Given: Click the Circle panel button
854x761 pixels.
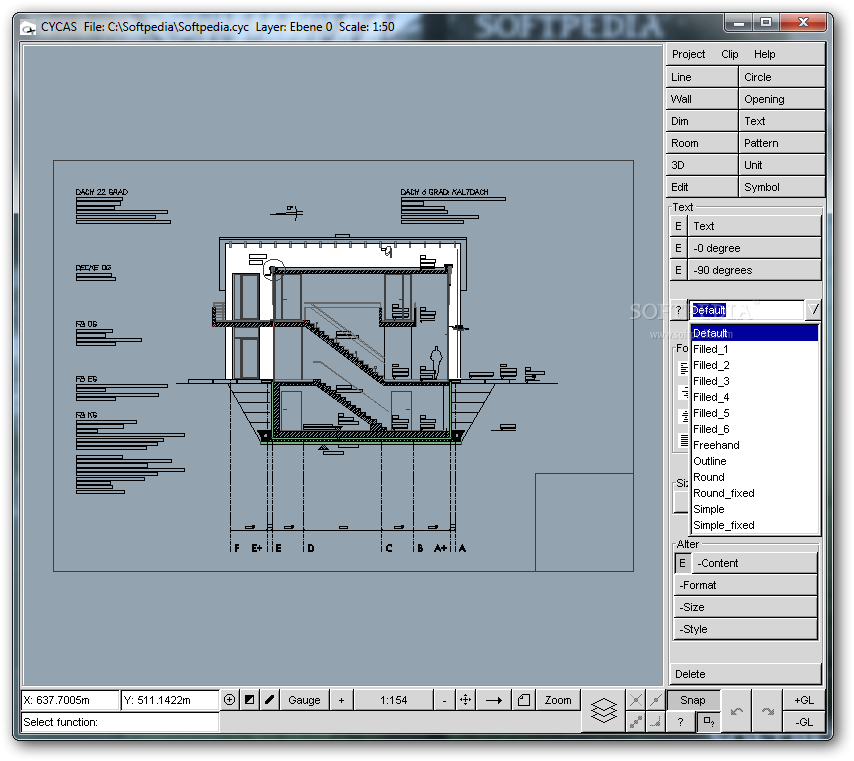Looking at the screenshot, I should pos(782,77).
